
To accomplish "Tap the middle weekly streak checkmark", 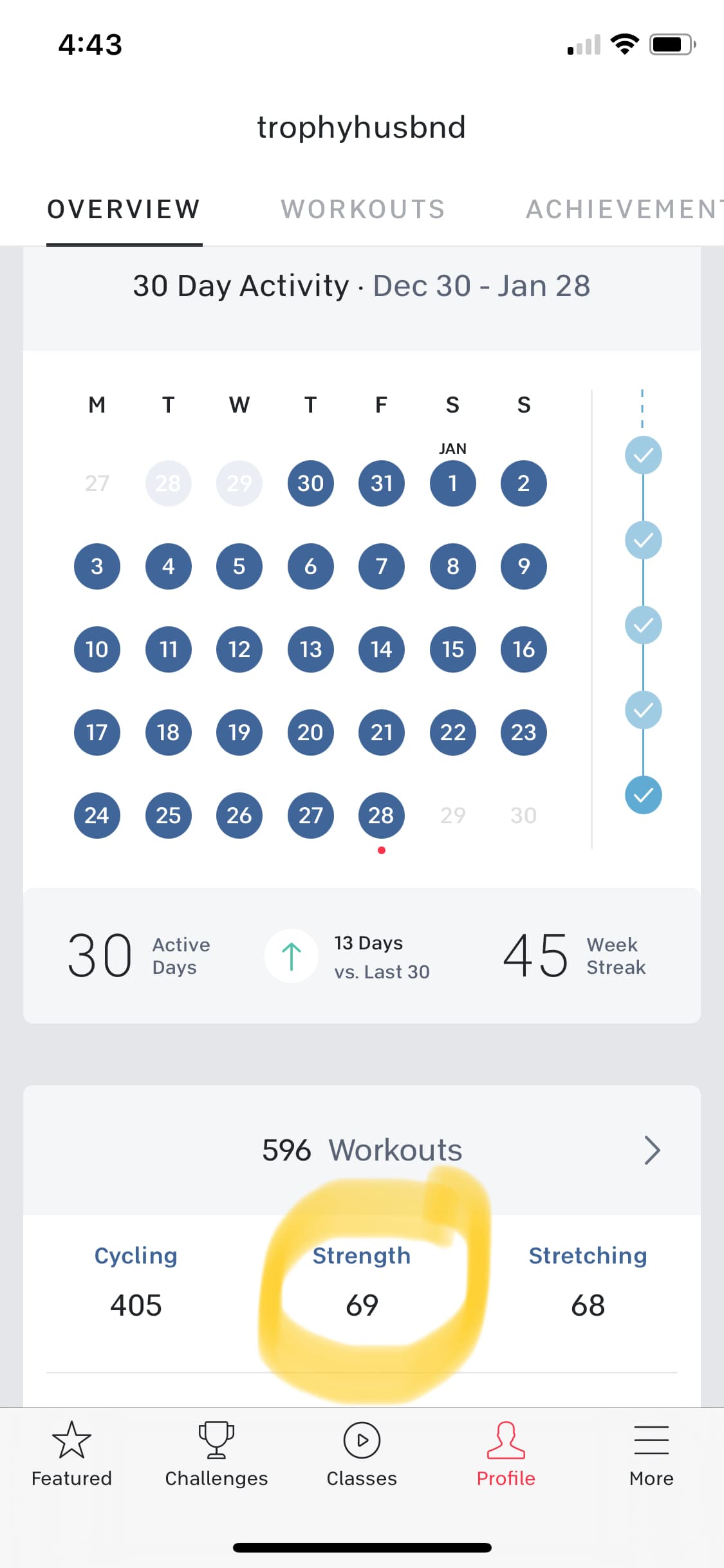I will [643, 625].
